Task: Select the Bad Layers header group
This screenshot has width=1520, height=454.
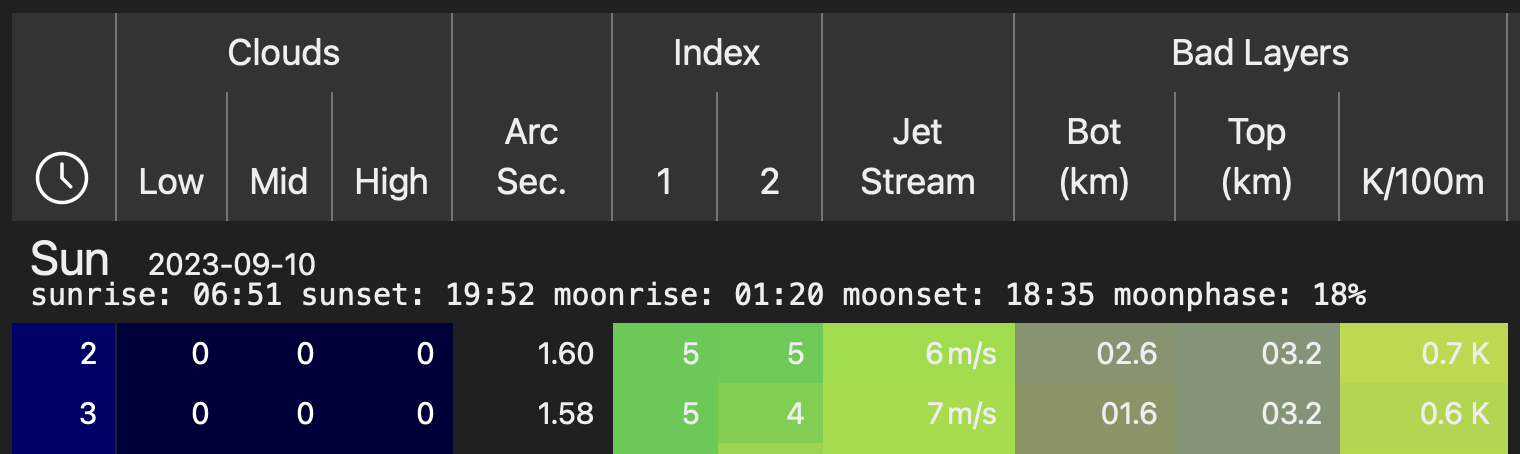Action: pyautogui.click(x=1260, y=52)
